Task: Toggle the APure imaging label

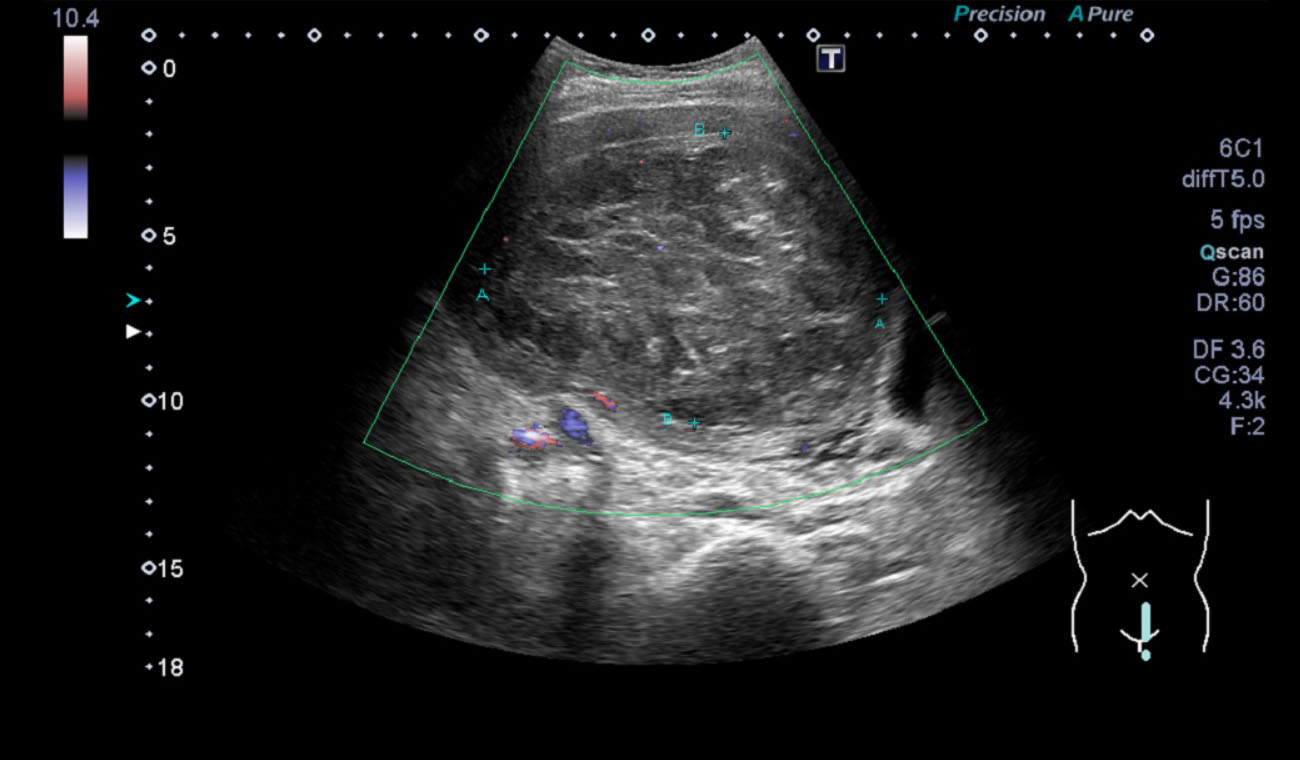Action: point(1100,14)
